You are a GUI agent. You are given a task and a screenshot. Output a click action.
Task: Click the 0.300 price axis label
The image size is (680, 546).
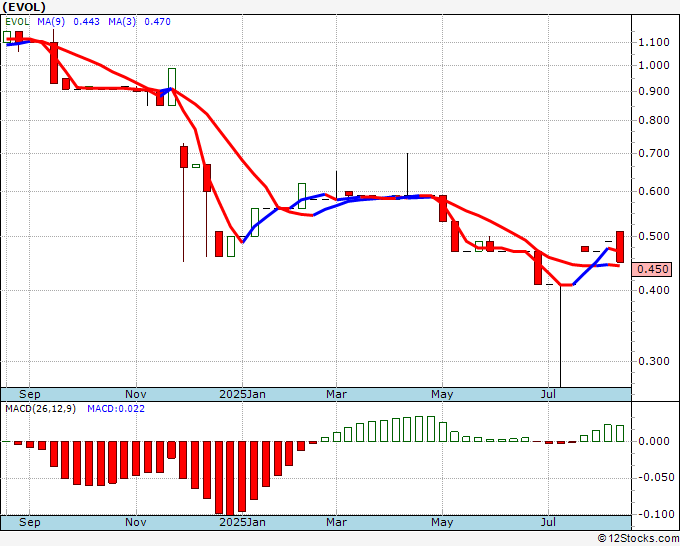pyautogui.click(x=654, y=361)
